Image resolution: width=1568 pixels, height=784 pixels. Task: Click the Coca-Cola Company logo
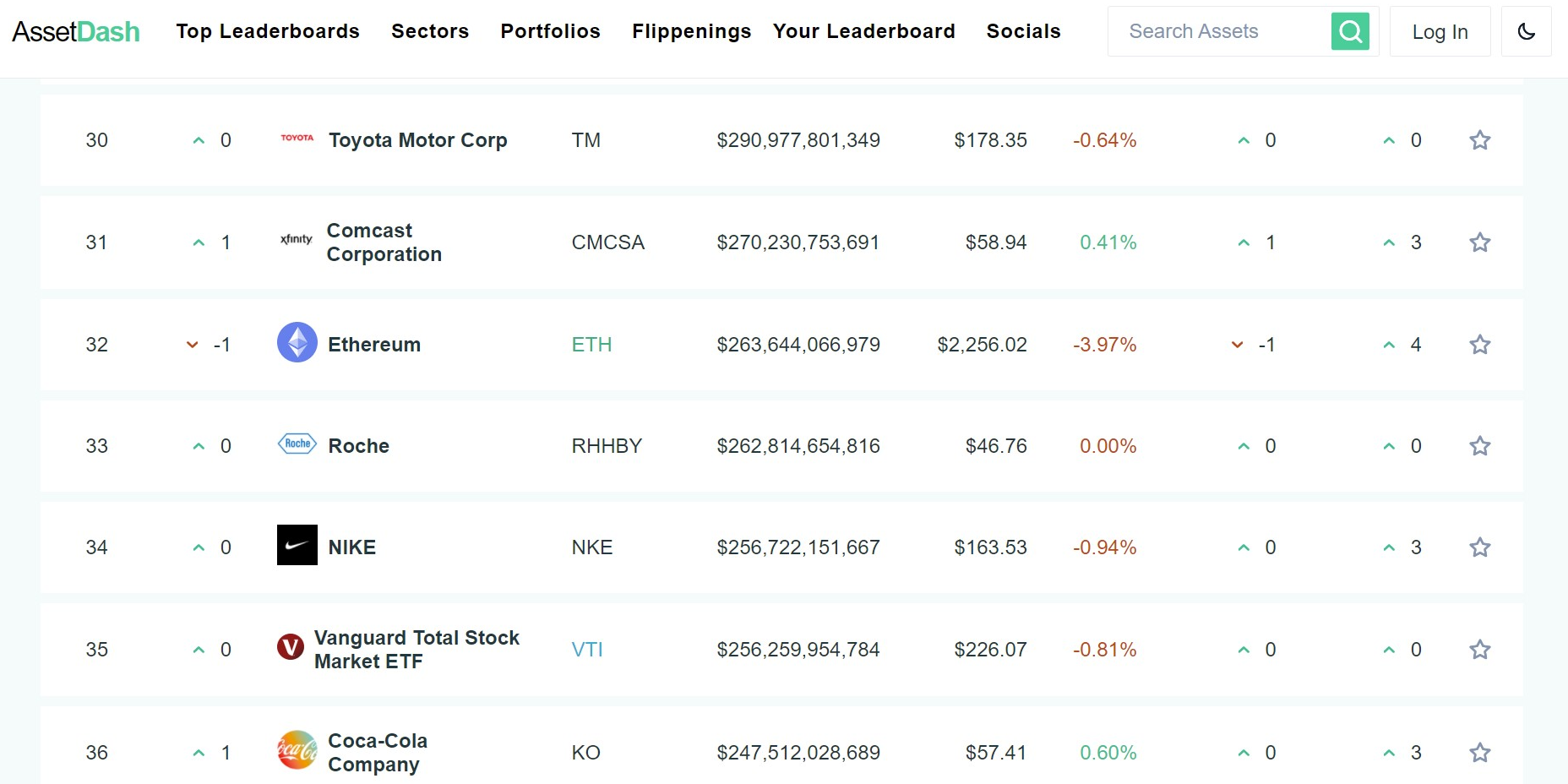pos(297,750)
